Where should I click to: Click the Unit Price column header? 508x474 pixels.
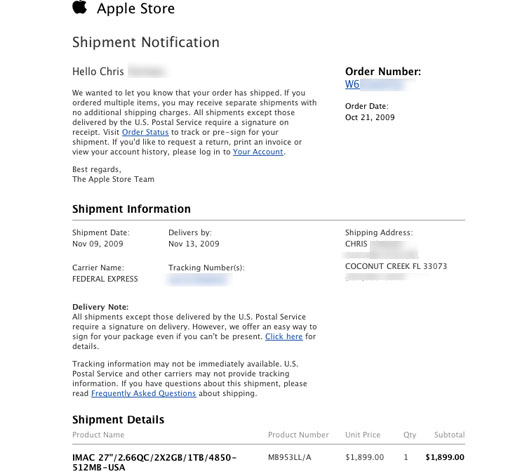point(363,435)
